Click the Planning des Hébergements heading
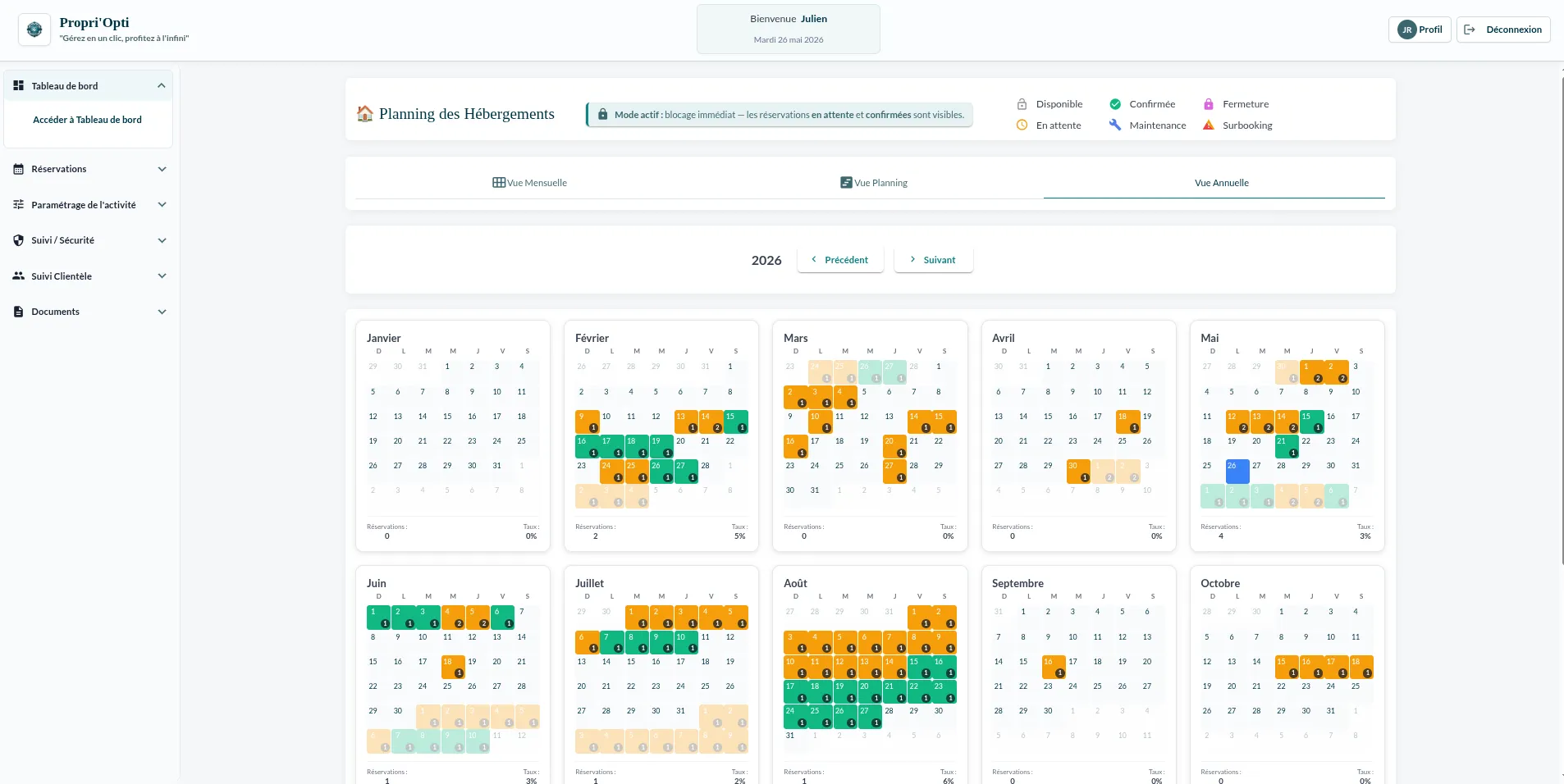 (x=467, y=114)
